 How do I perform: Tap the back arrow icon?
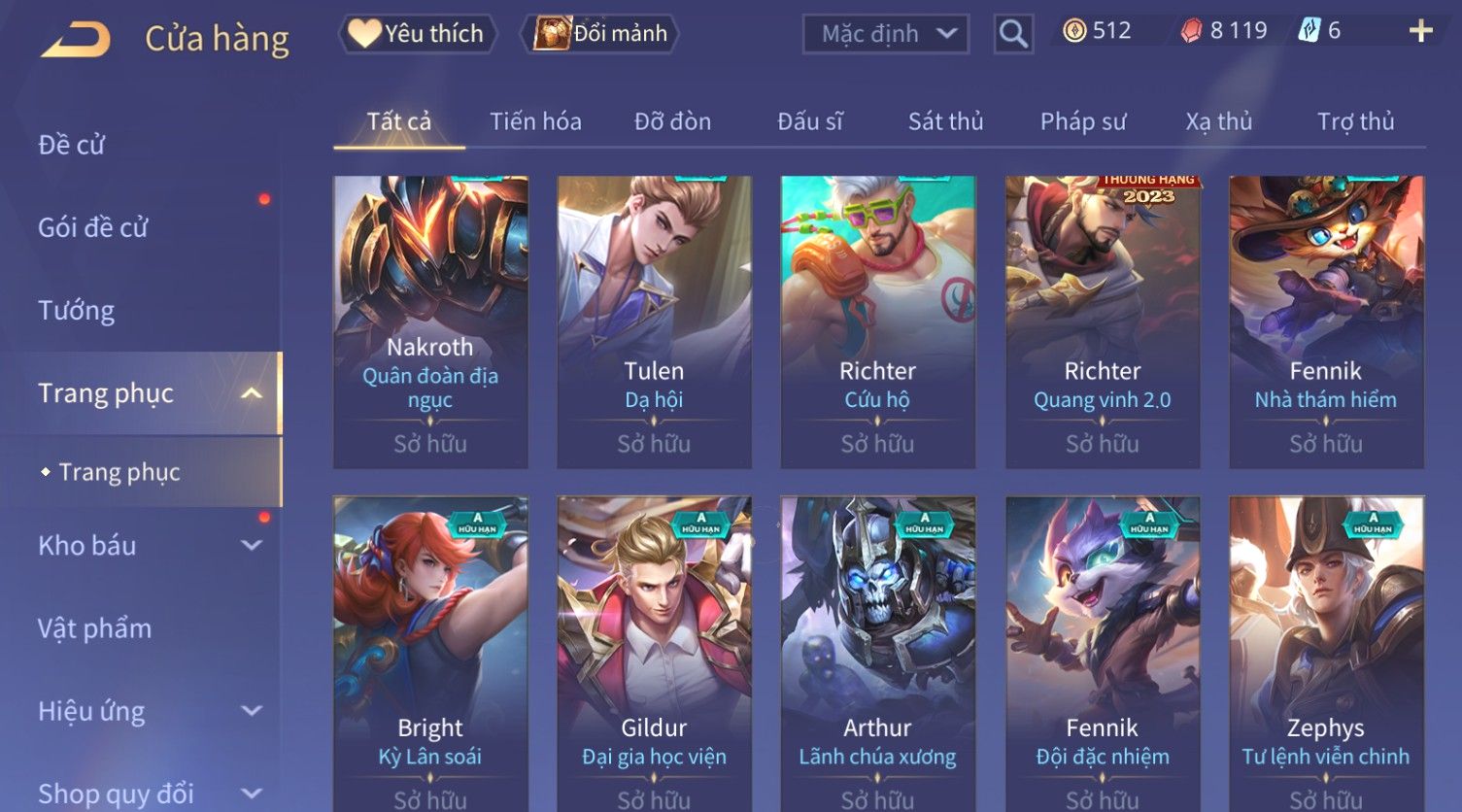point(75,40)
